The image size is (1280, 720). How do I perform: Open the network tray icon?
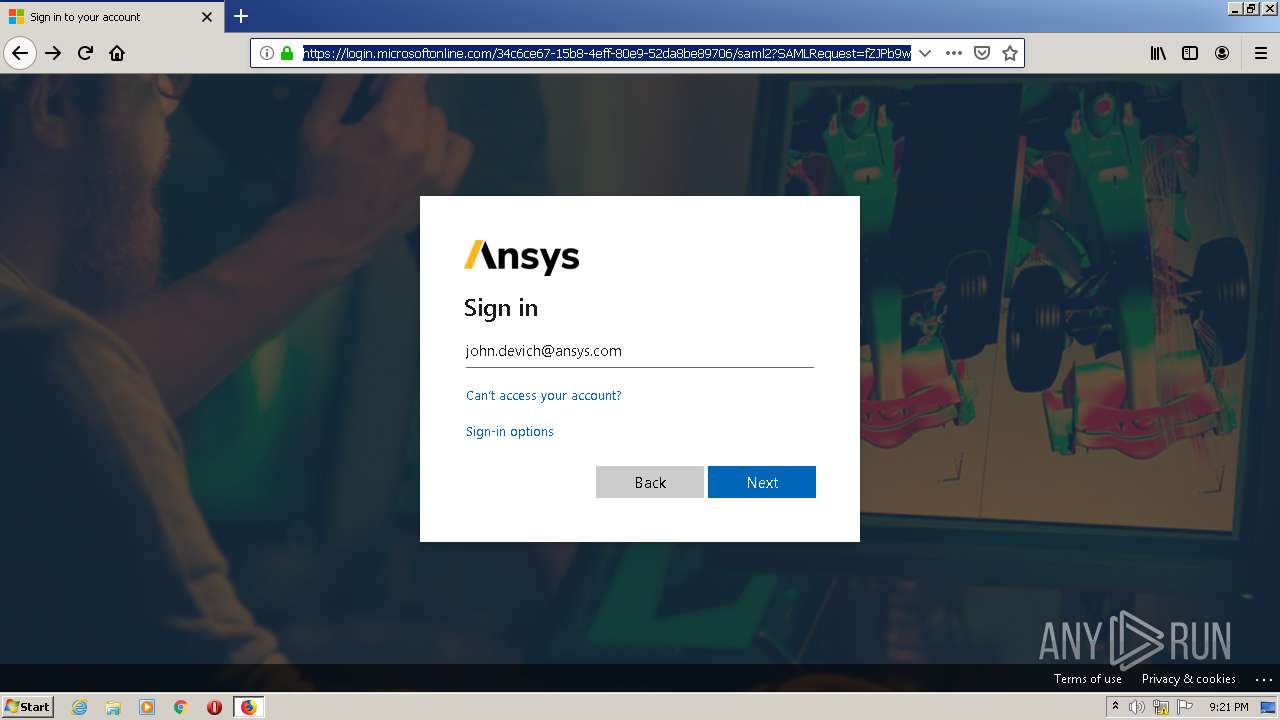(x=1161, y=707)
